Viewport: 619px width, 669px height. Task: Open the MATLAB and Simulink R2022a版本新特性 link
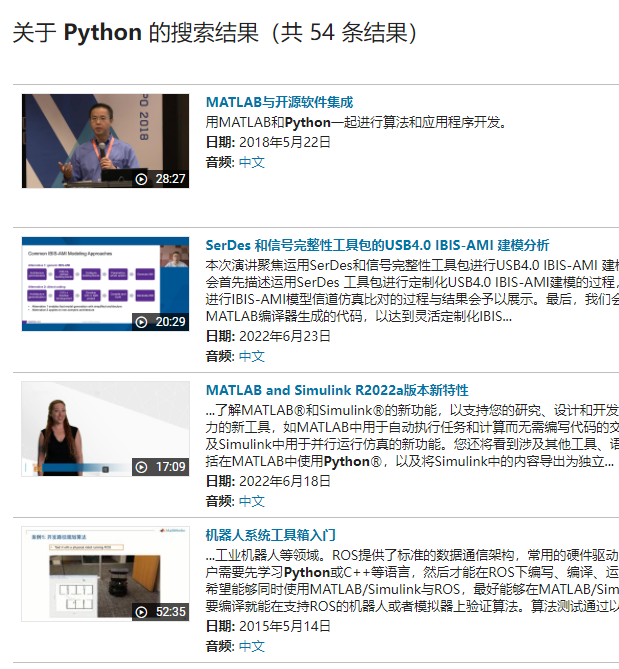coord(337,390)
